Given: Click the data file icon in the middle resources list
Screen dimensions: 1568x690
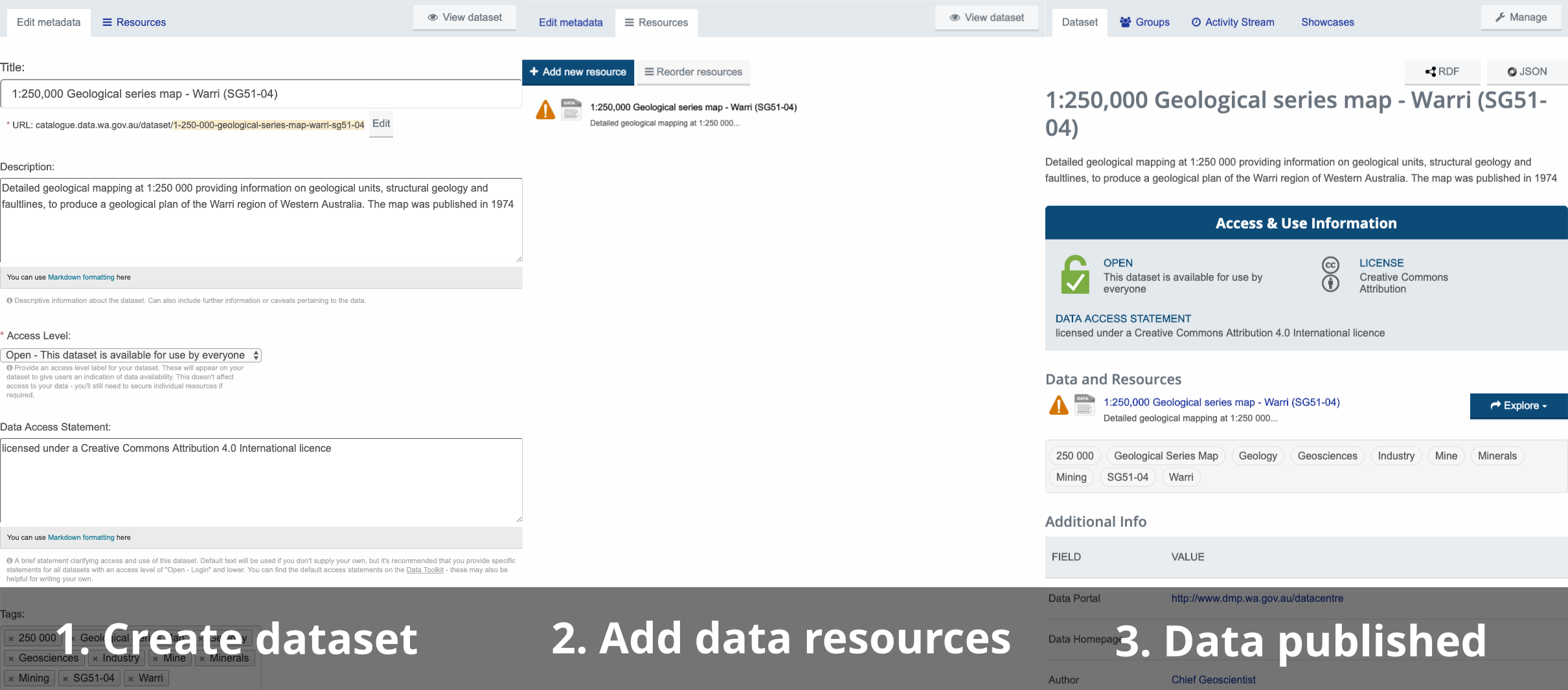Looking at the screenshot, I should [x=571, y=109].
